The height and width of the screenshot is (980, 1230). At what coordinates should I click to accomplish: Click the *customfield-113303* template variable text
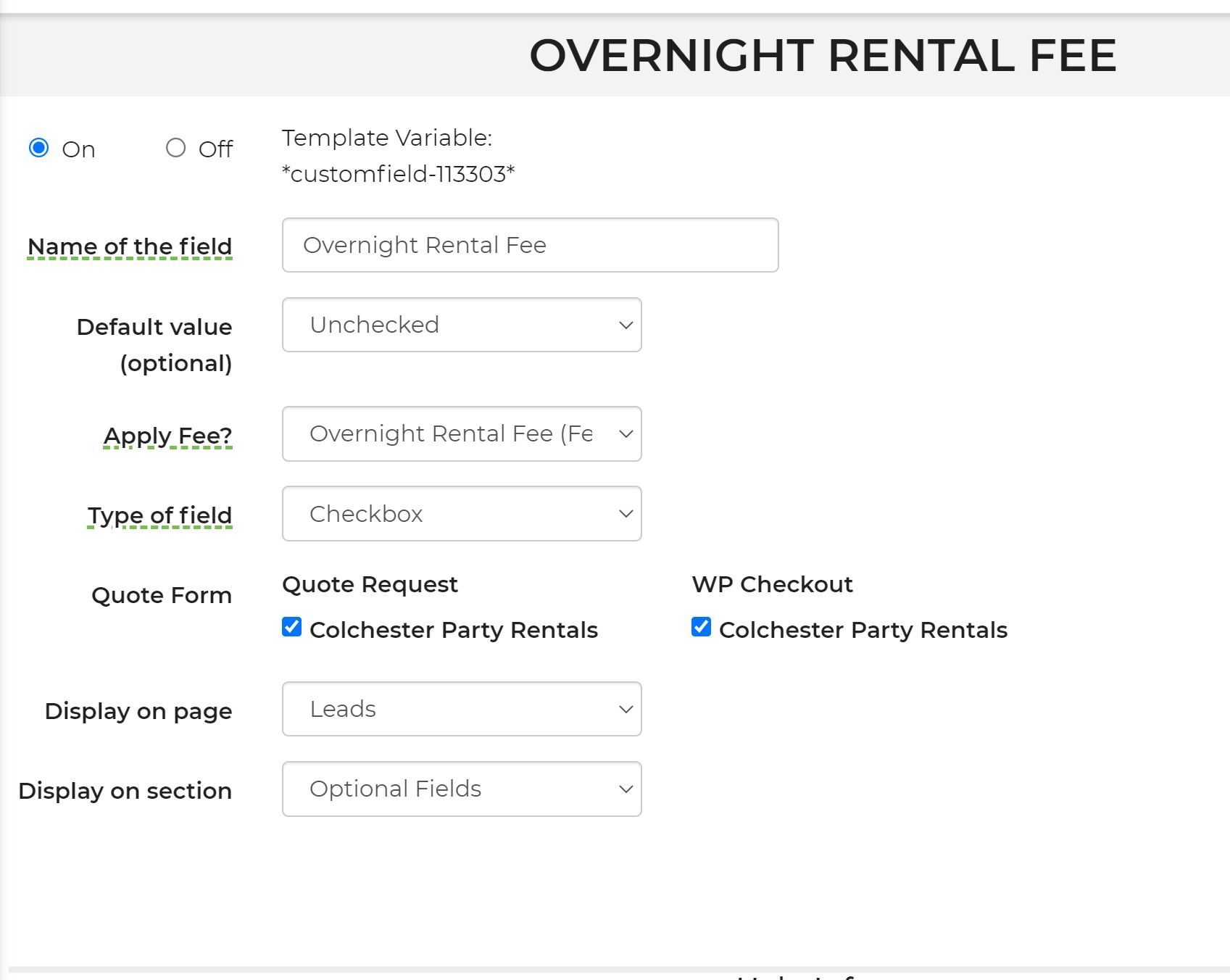pos(398,174)
